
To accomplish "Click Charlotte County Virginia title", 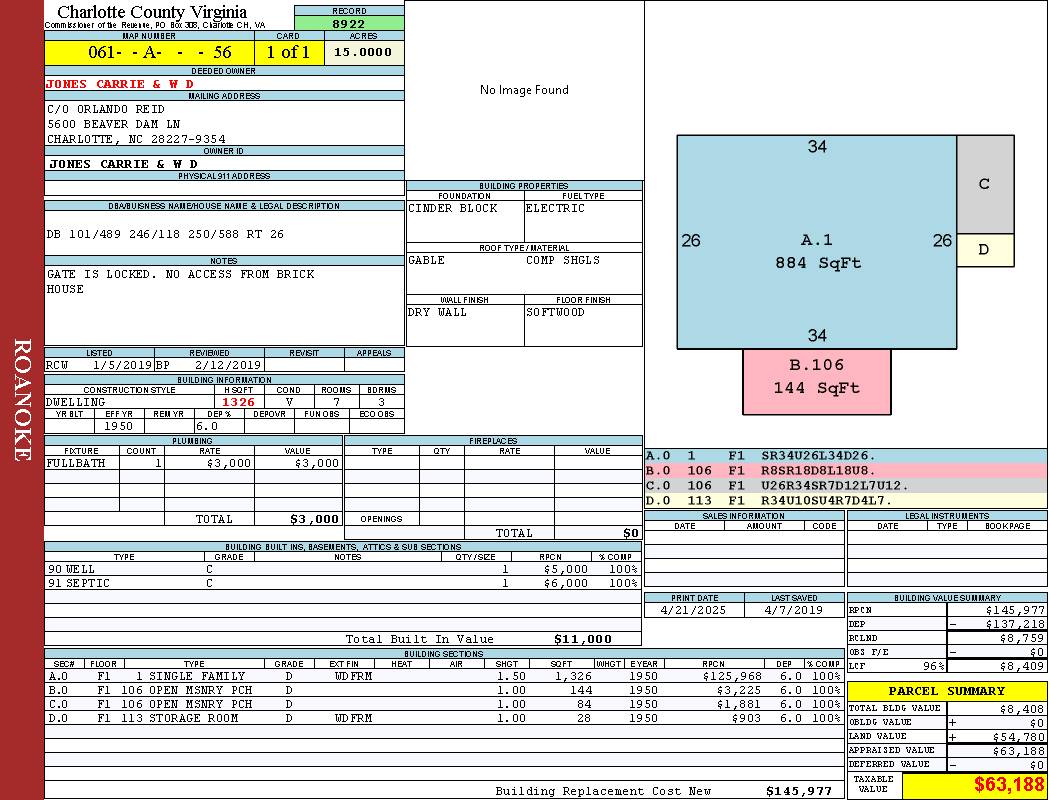I will tap(151, 12).
